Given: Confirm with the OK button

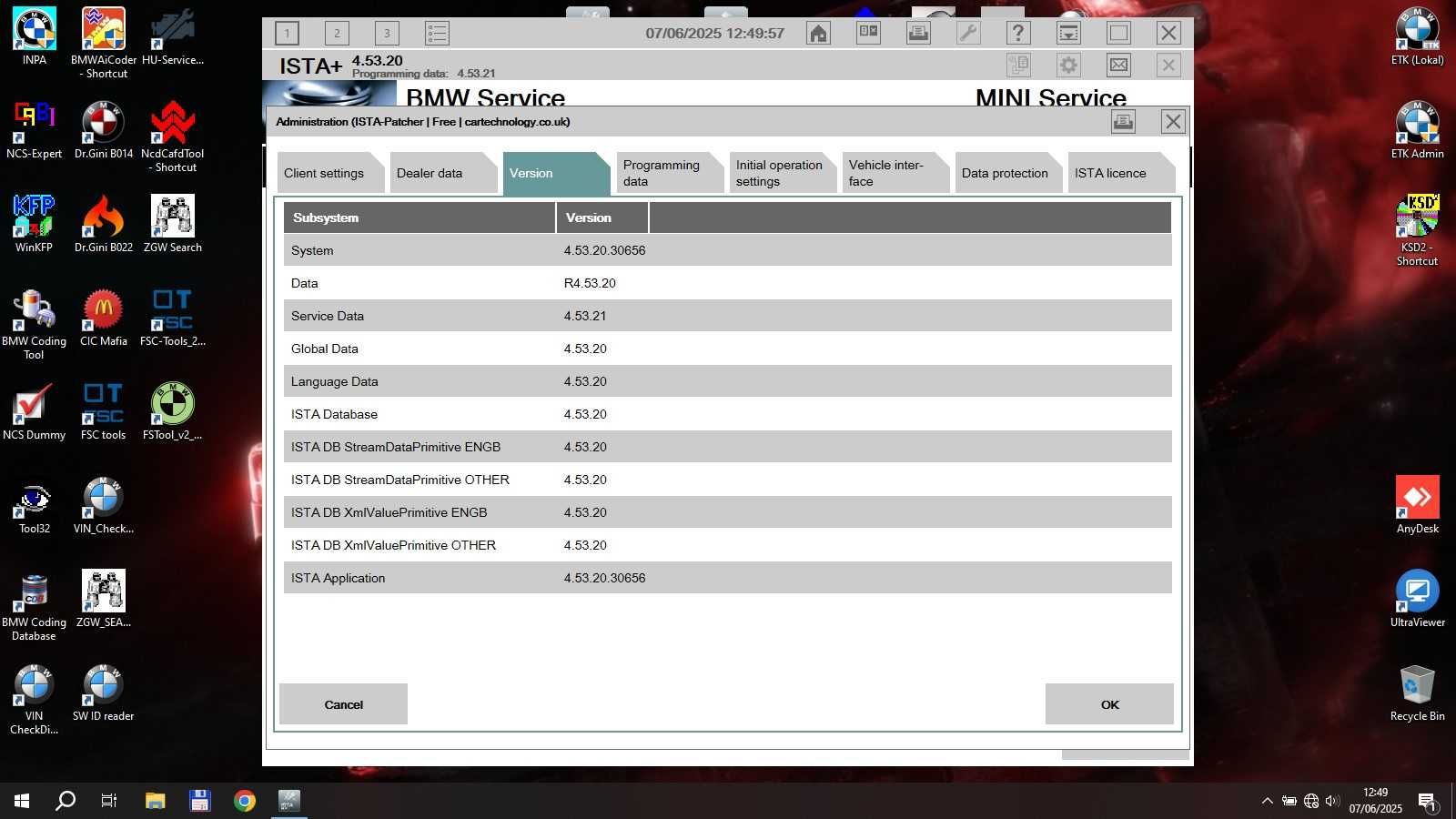Looking at the screenshot, I should coord(1109,704).
